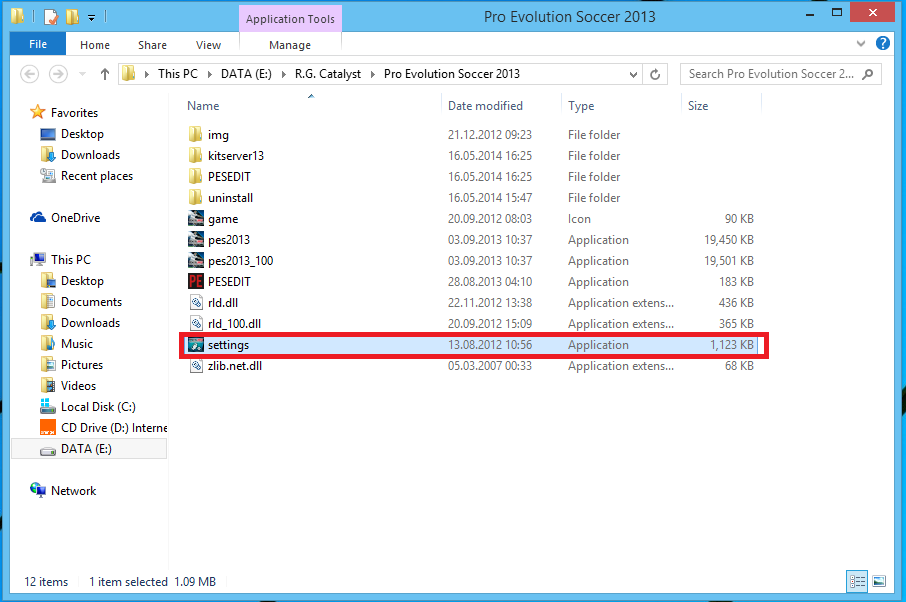
Task: Go up one folder level
Action: click(105, 74)
